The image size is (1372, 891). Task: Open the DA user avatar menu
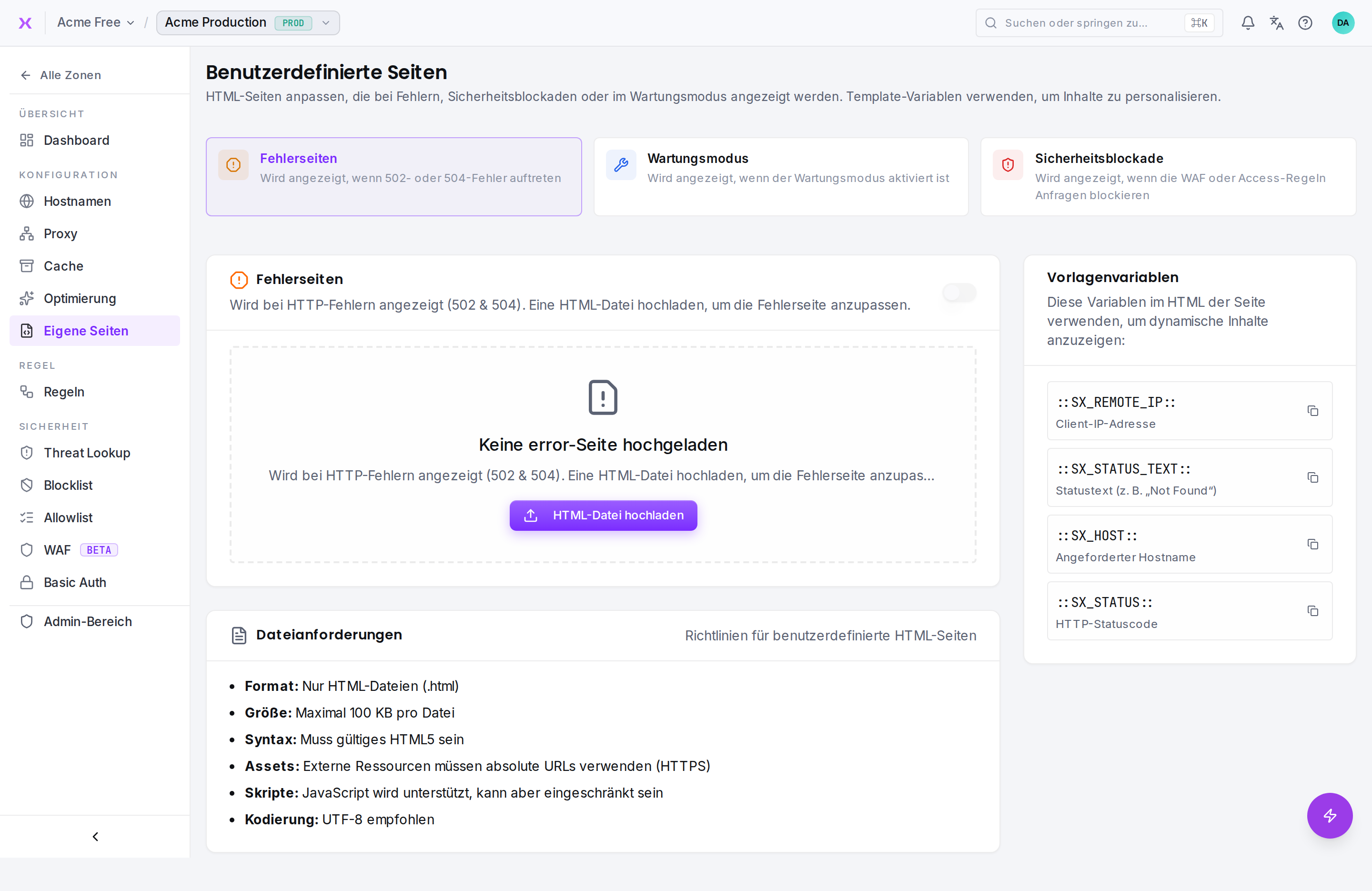coord(1342,23)
